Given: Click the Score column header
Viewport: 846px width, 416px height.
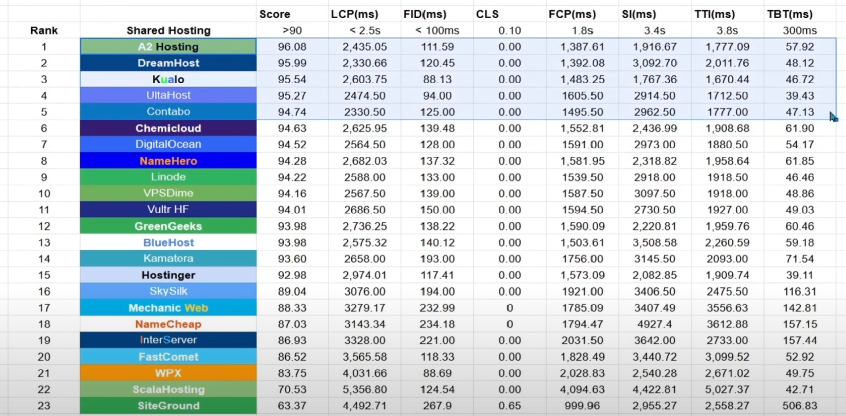Looking at the screenshot, I should coord(275,15).
